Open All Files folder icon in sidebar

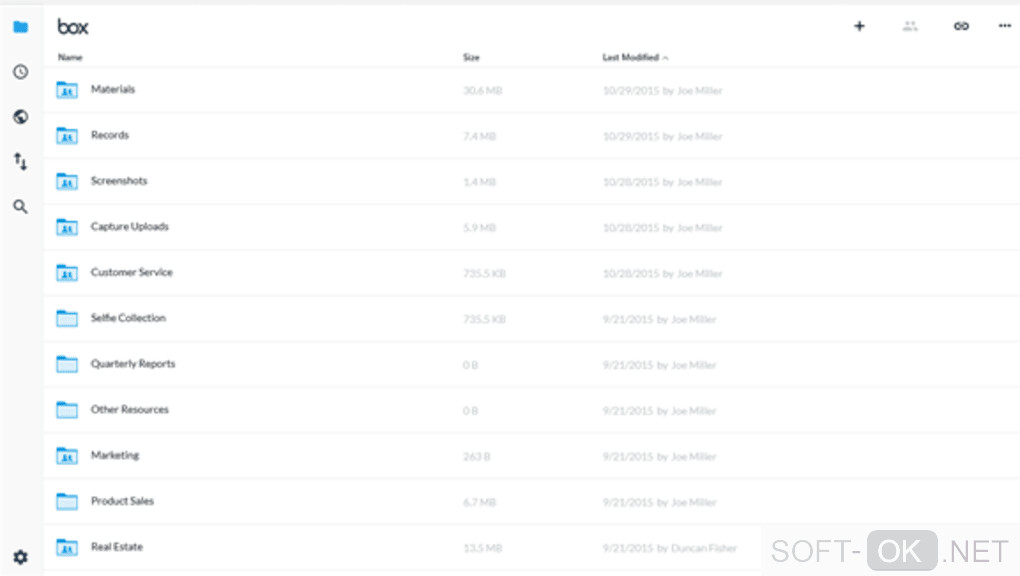[20, 27]
